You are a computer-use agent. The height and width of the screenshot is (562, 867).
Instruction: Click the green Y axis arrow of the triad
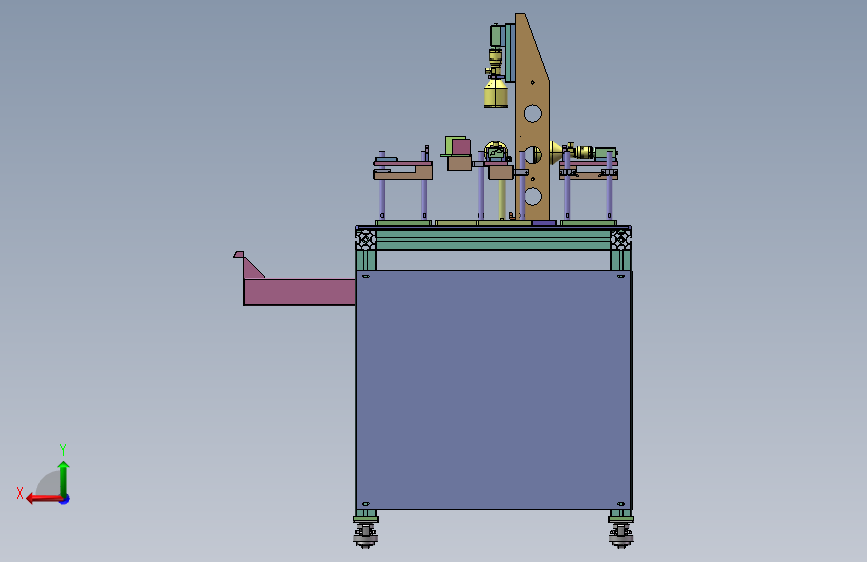coord(64,478)
